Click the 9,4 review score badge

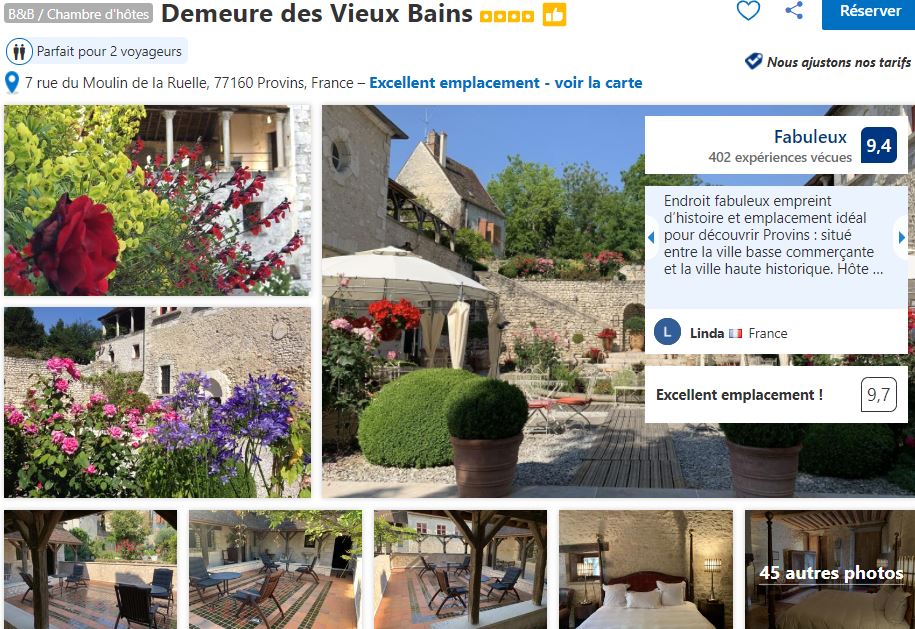click(x=878, y=145)
